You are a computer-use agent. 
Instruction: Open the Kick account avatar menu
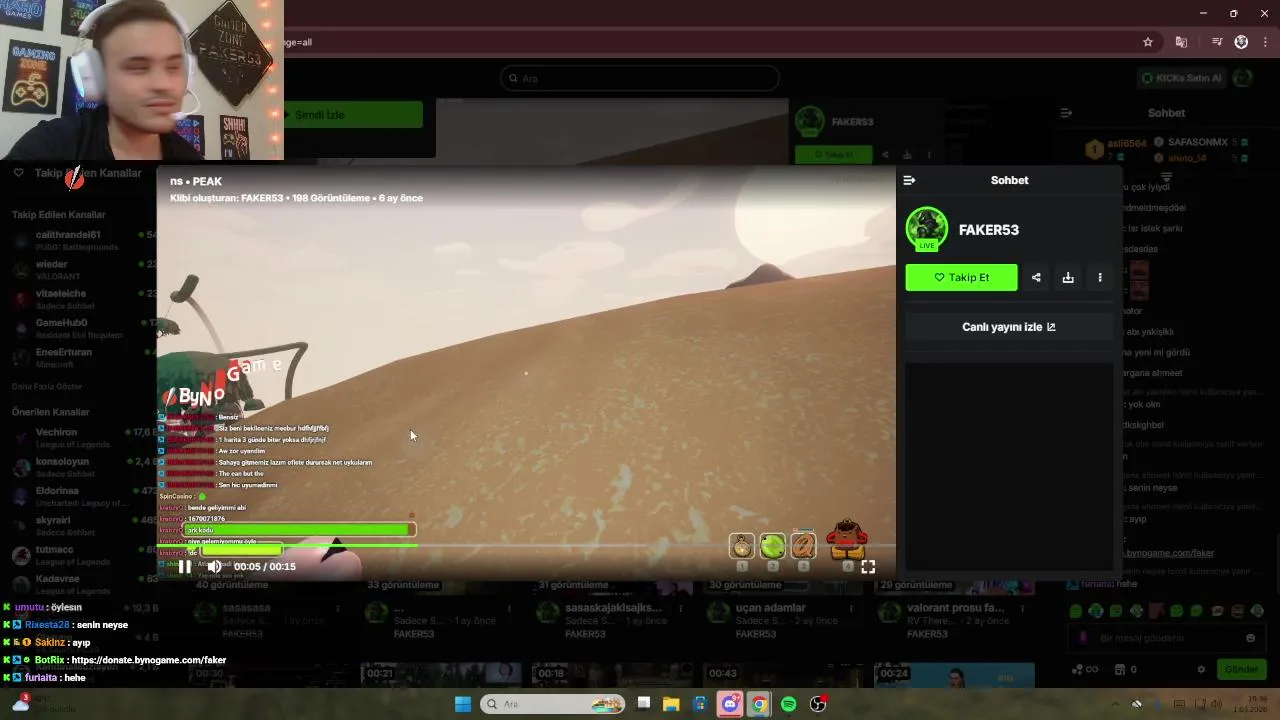(x=1242, y=78)
